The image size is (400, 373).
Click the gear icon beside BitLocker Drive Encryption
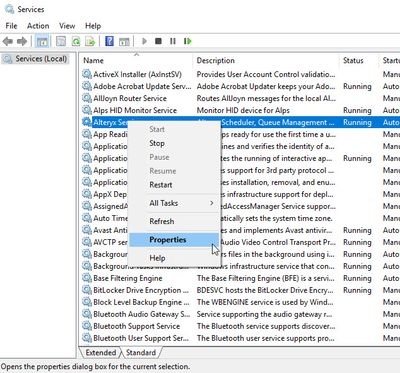click(87, 290)
